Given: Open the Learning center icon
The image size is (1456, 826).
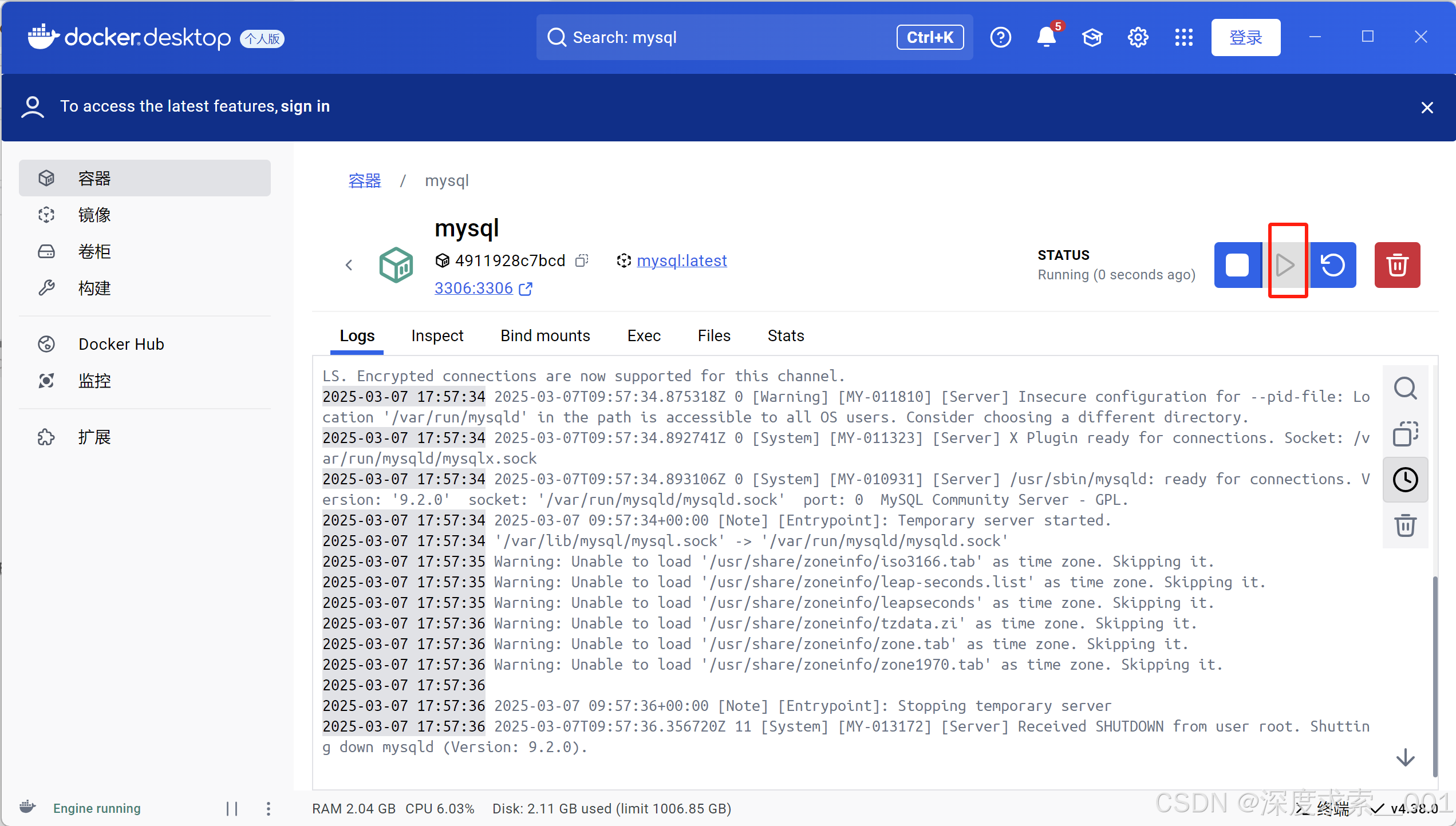Looking at the screenshot, I should (1092, 38).
